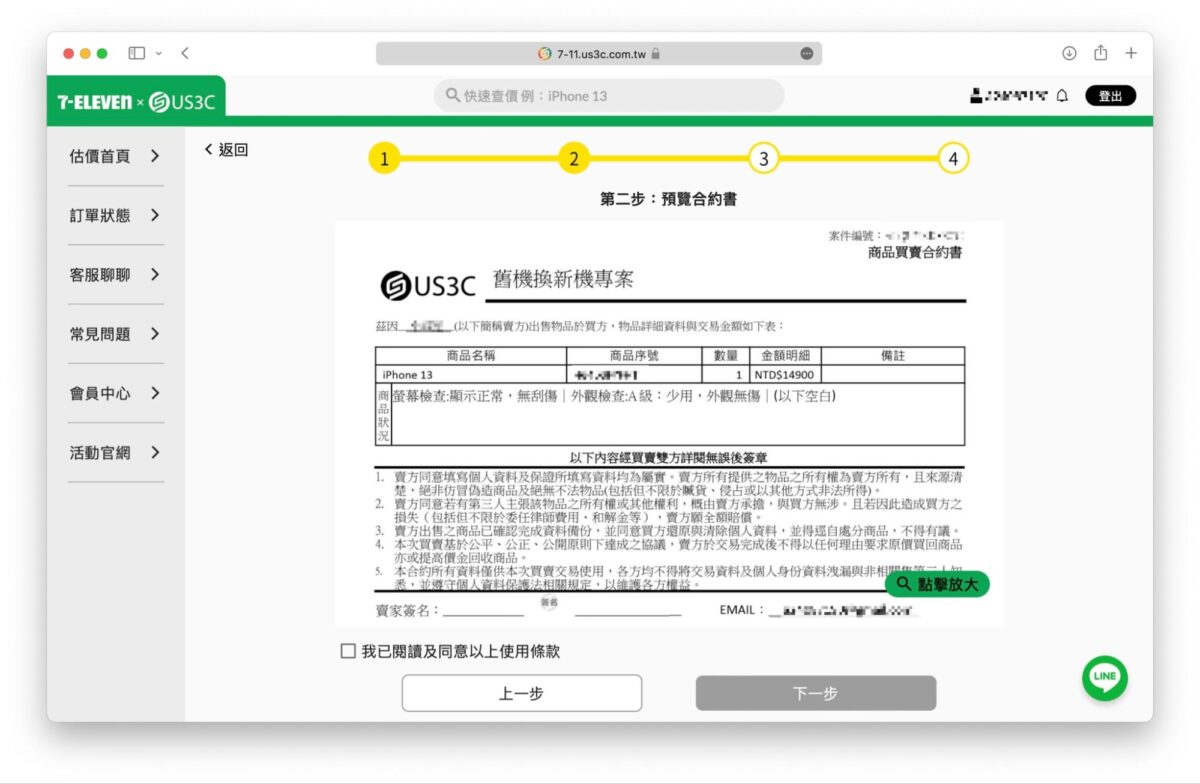Viewport: 1200px width, 784px height.
Task: Select step 1 circle in progress bar
Action: (x=384, y=158)
